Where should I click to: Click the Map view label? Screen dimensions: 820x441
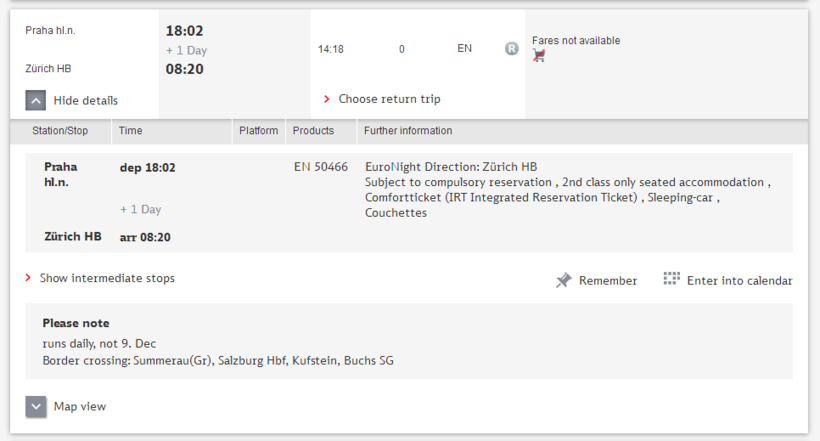[x=80, y=406]
